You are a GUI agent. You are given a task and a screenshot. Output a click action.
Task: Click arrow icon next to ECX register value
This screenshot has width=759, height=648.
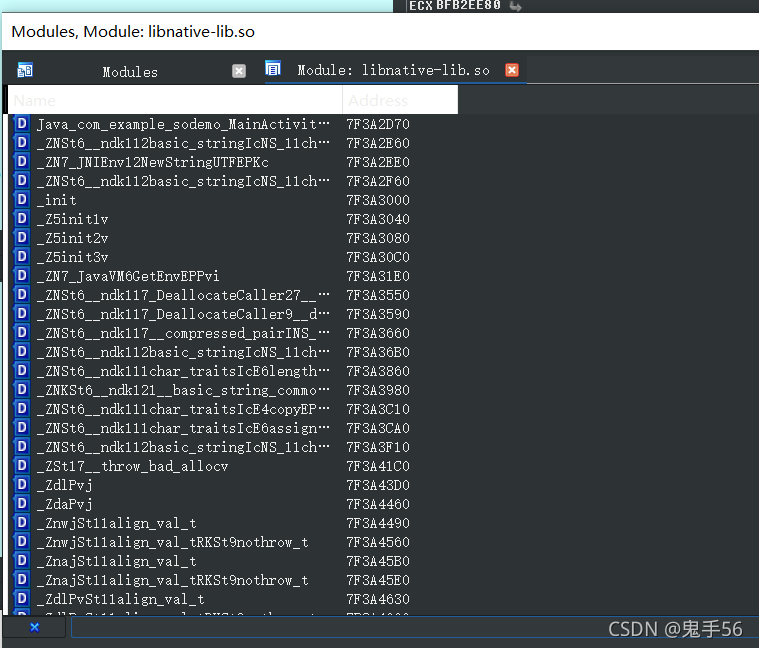click(516, 6)
